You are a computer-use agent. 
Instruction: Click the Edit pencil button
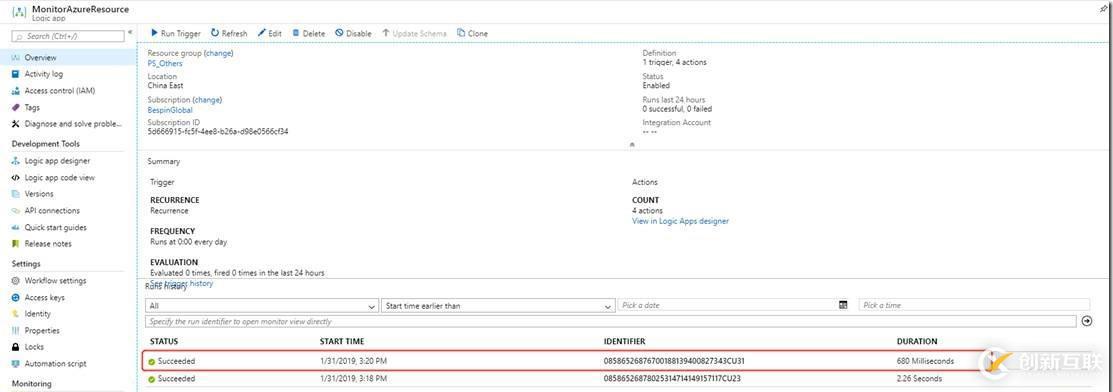[270, 33]
